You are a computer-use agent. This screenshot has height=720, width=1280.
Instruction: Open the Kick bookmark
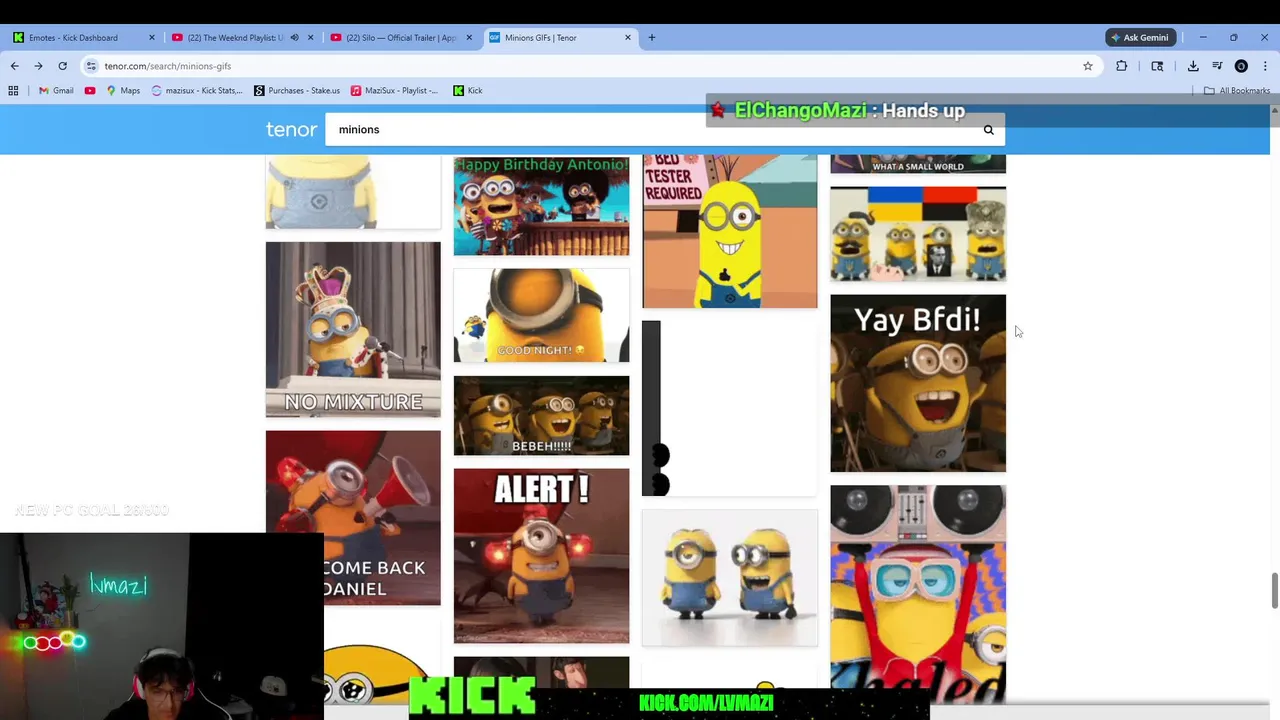point(468,90)
